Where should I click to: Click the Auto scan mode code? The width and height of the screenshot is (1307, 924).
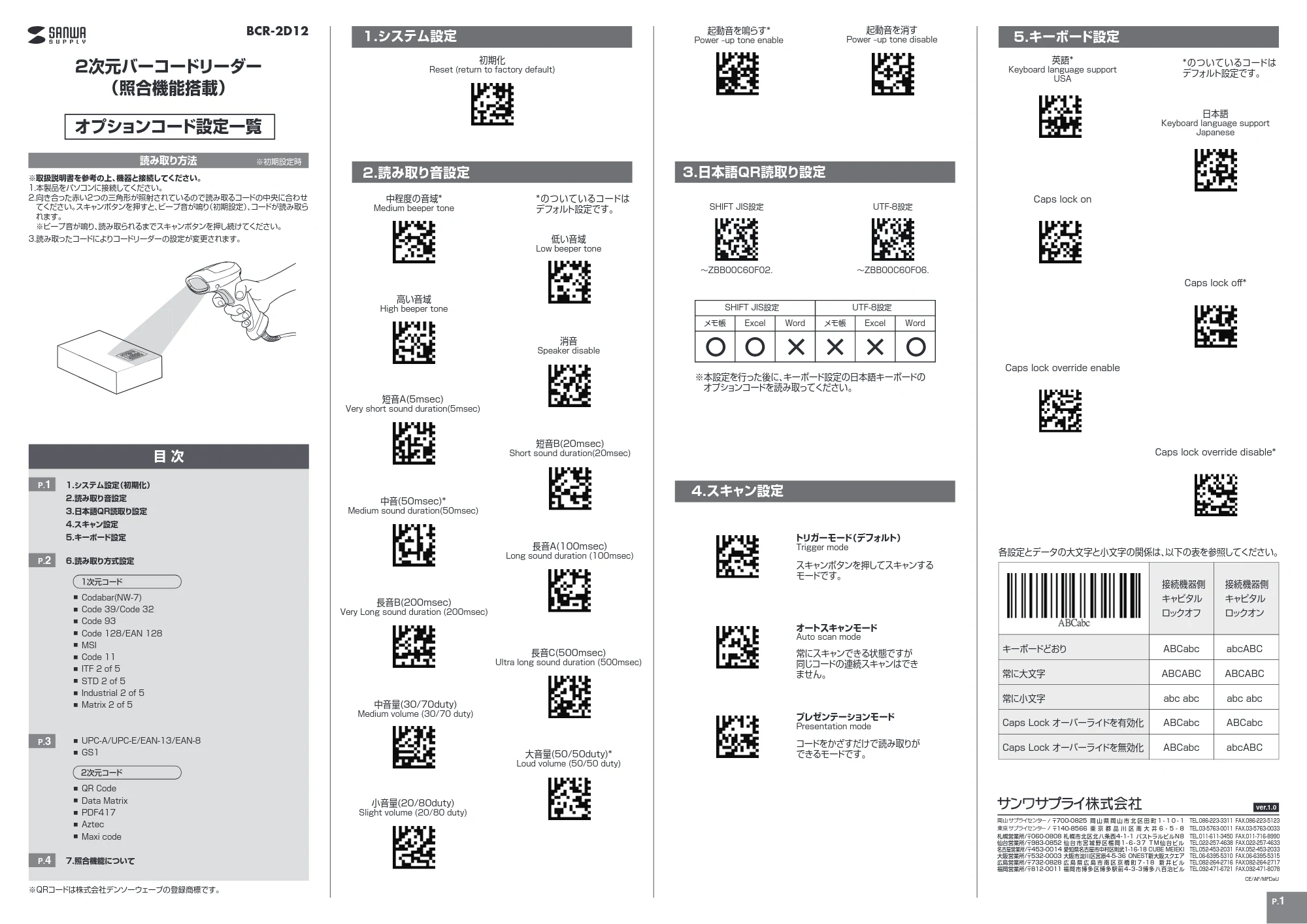click(738, 647)
